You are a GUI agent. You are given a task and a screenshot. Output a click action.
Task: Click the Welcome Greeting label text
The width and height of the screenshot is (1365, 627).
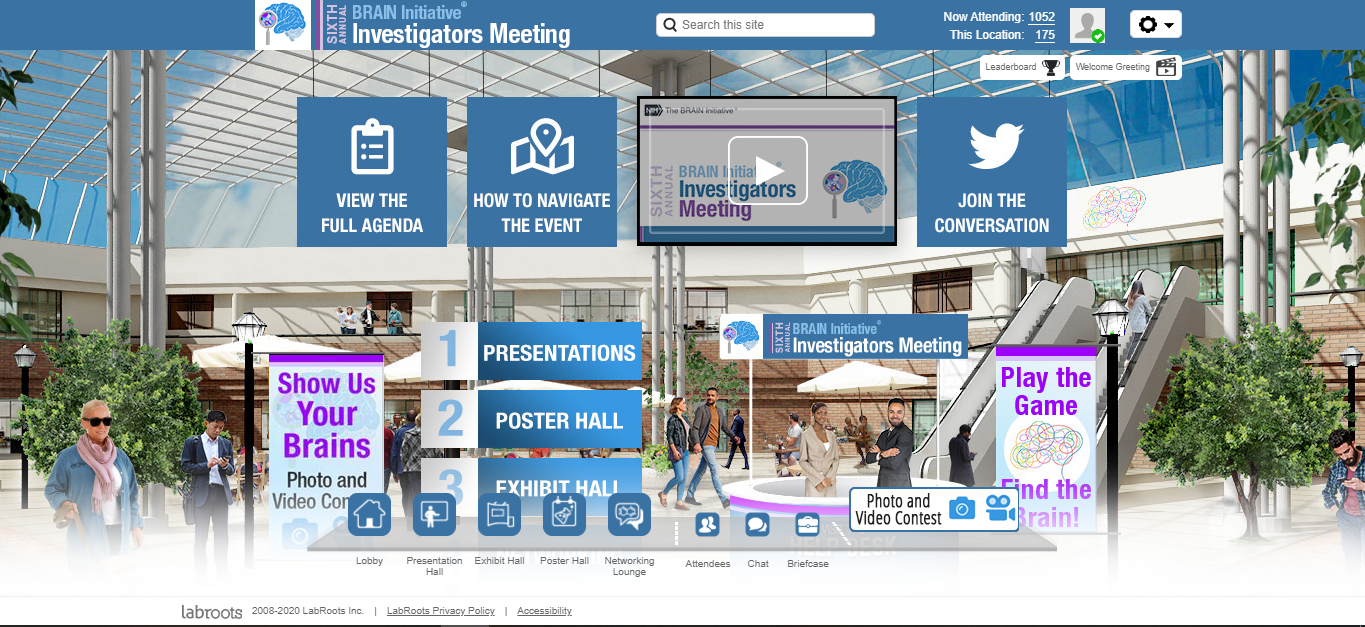click(1113, 67)
